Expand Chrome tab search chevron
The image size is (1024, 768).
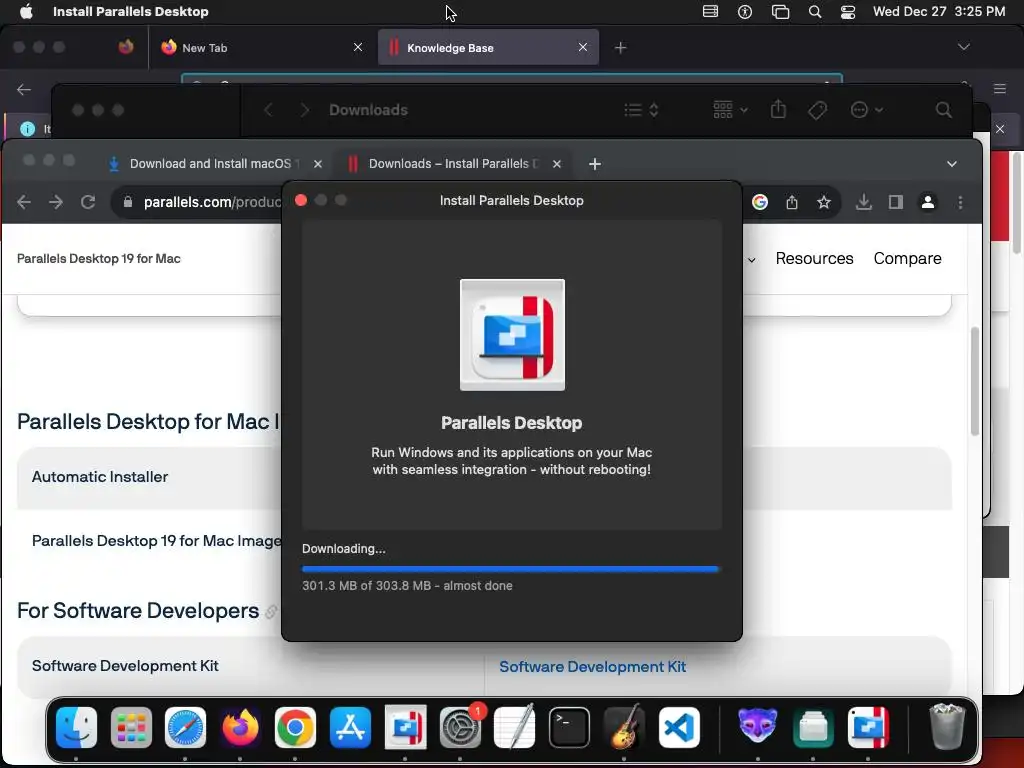tap(952, 164)
